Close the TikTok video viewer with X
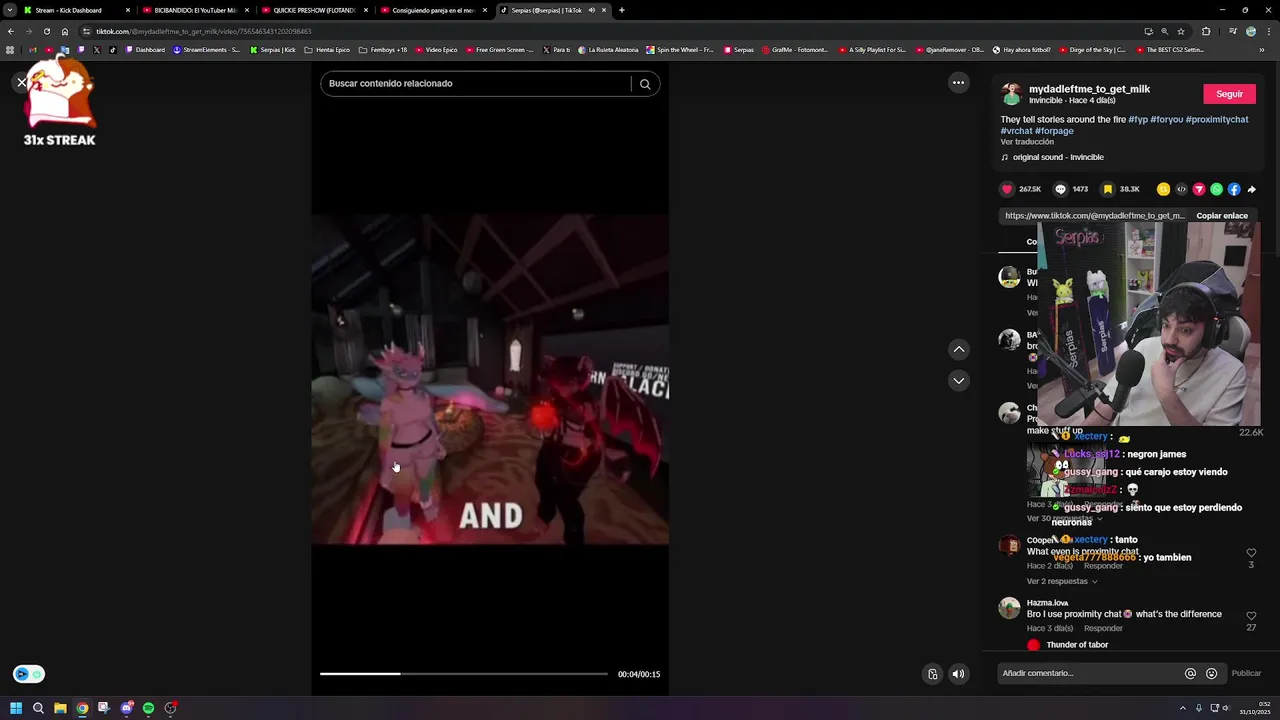Screen dimensions: 1280x720 21,83
